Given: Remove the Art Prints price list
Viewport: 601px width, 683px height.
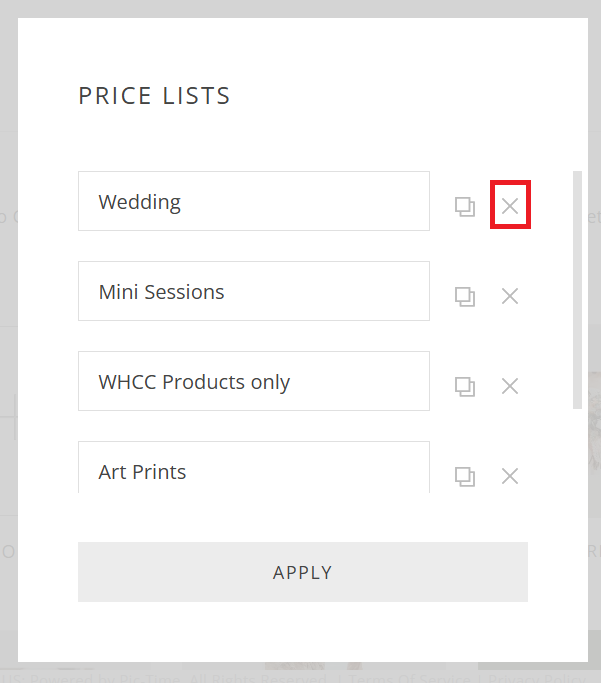Looking at the screenshot, I should 510,476.
